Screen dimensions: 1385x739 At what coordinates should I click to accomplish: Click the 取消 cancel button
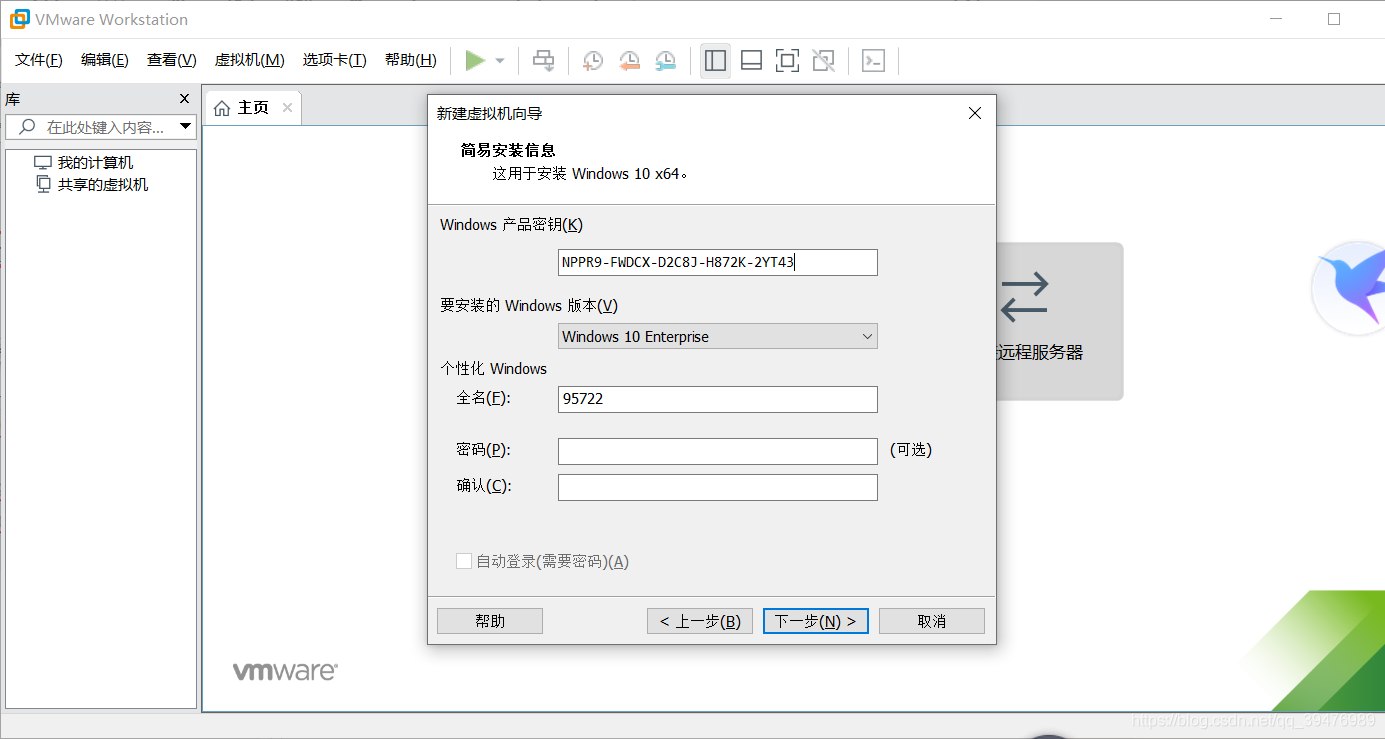click(932, 621)
